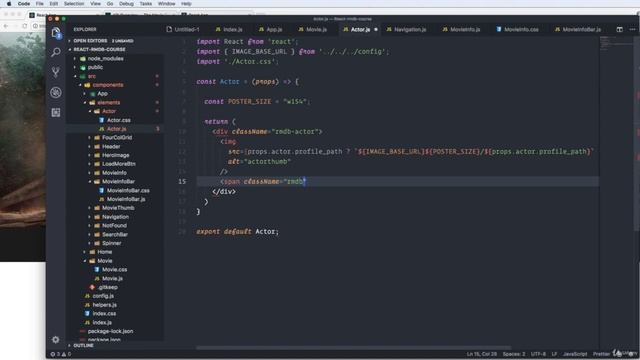640x360 pixels.
Task: Collapse the MovieInfoBar folder
Action: tap(118, 181)
